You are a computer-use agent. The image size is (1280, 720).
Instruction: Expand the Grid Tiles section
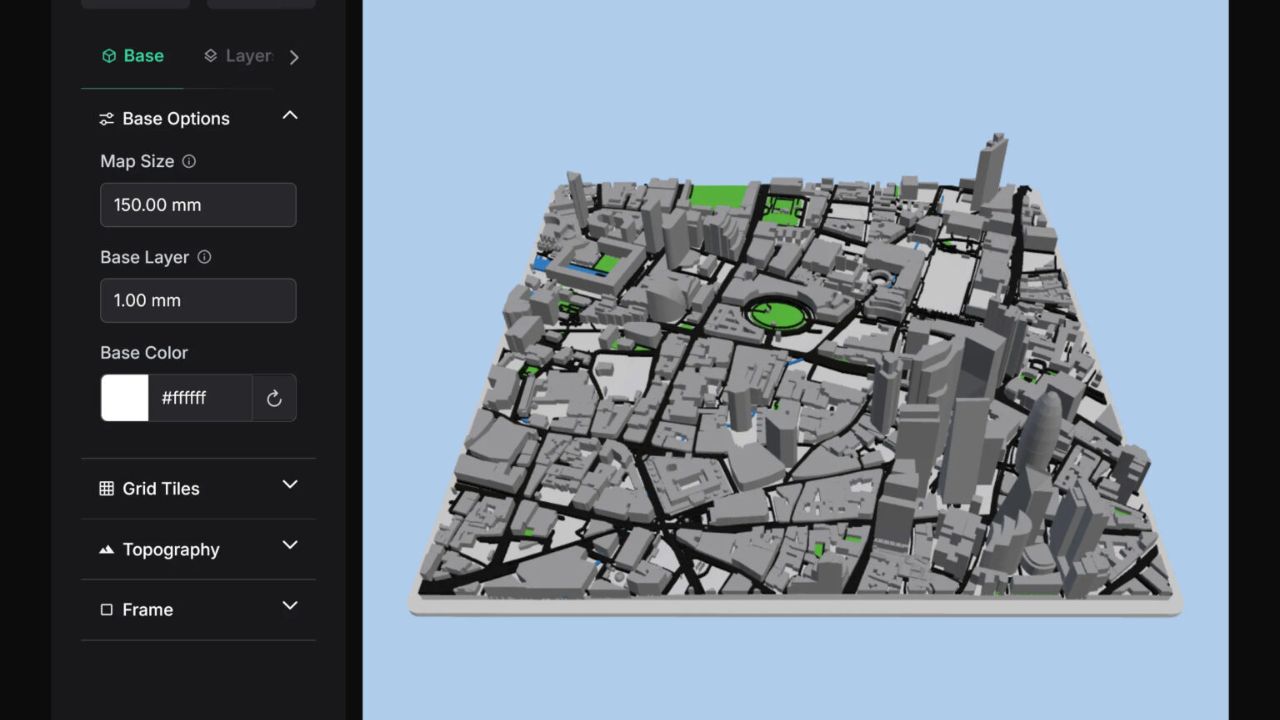(290, 485)
